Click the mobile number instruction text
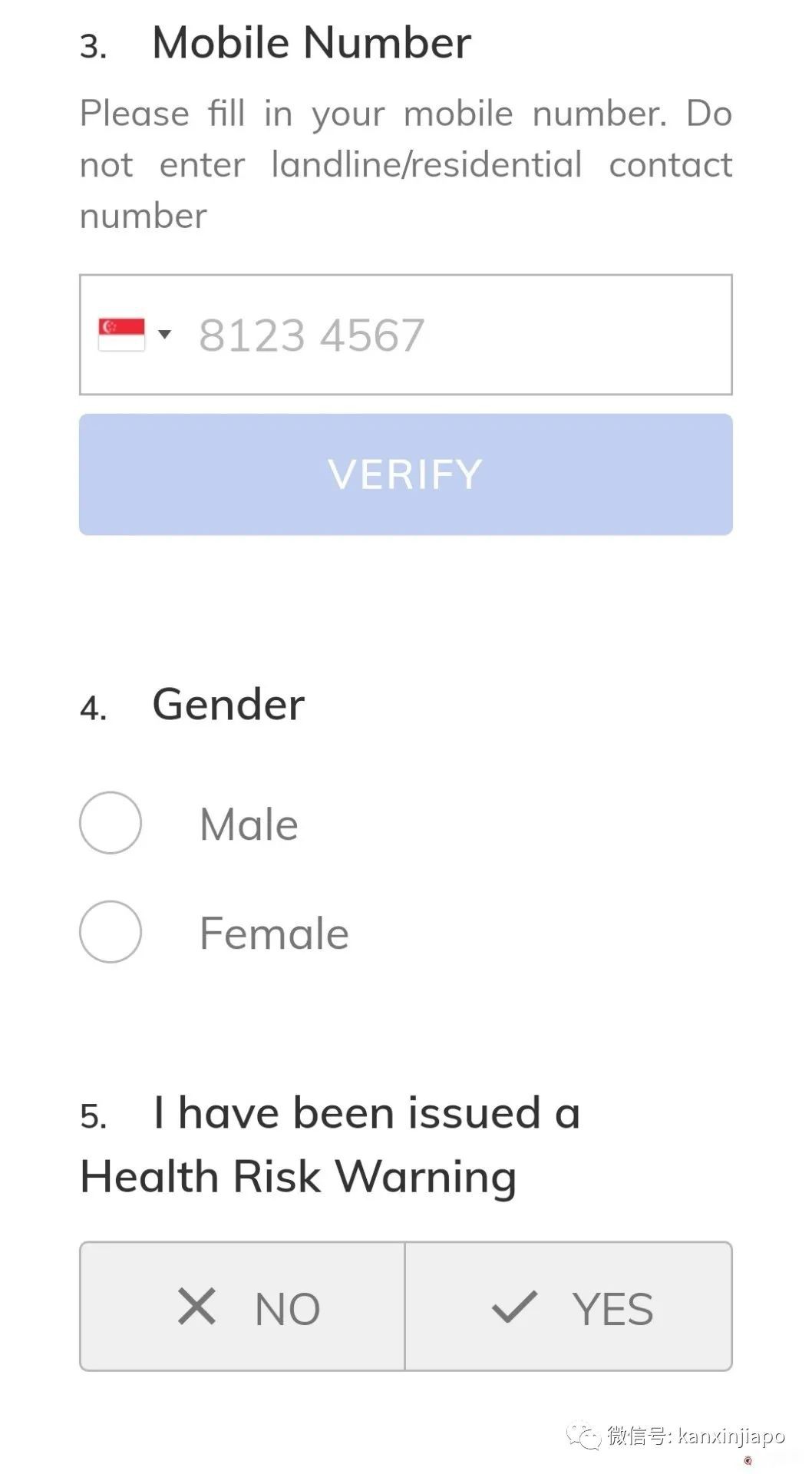This screenshot has width=812, height=1474. point(405,164)
